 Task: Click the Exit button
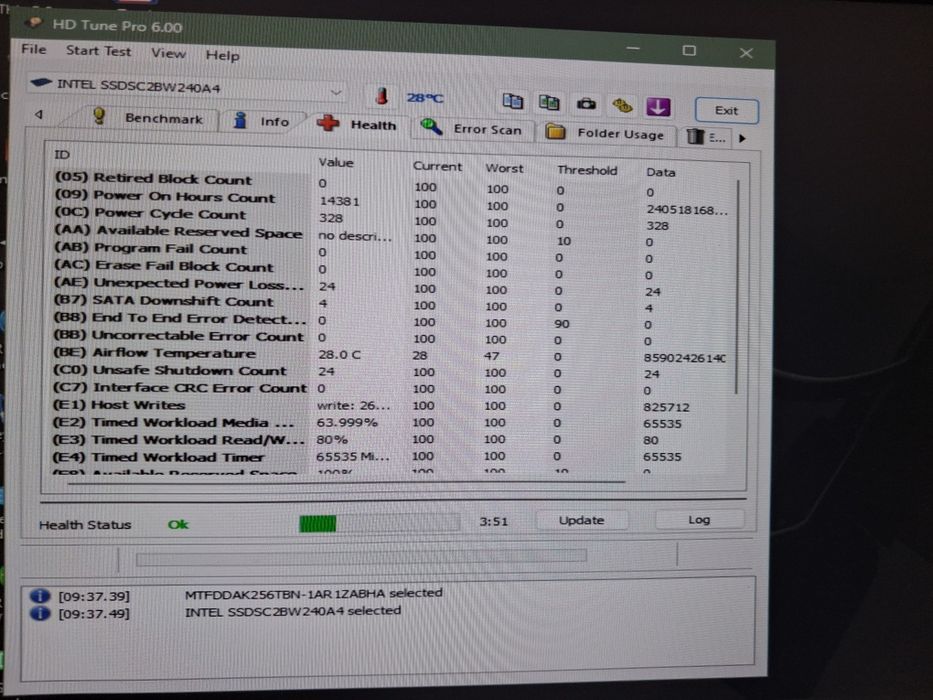click(727, 111)
